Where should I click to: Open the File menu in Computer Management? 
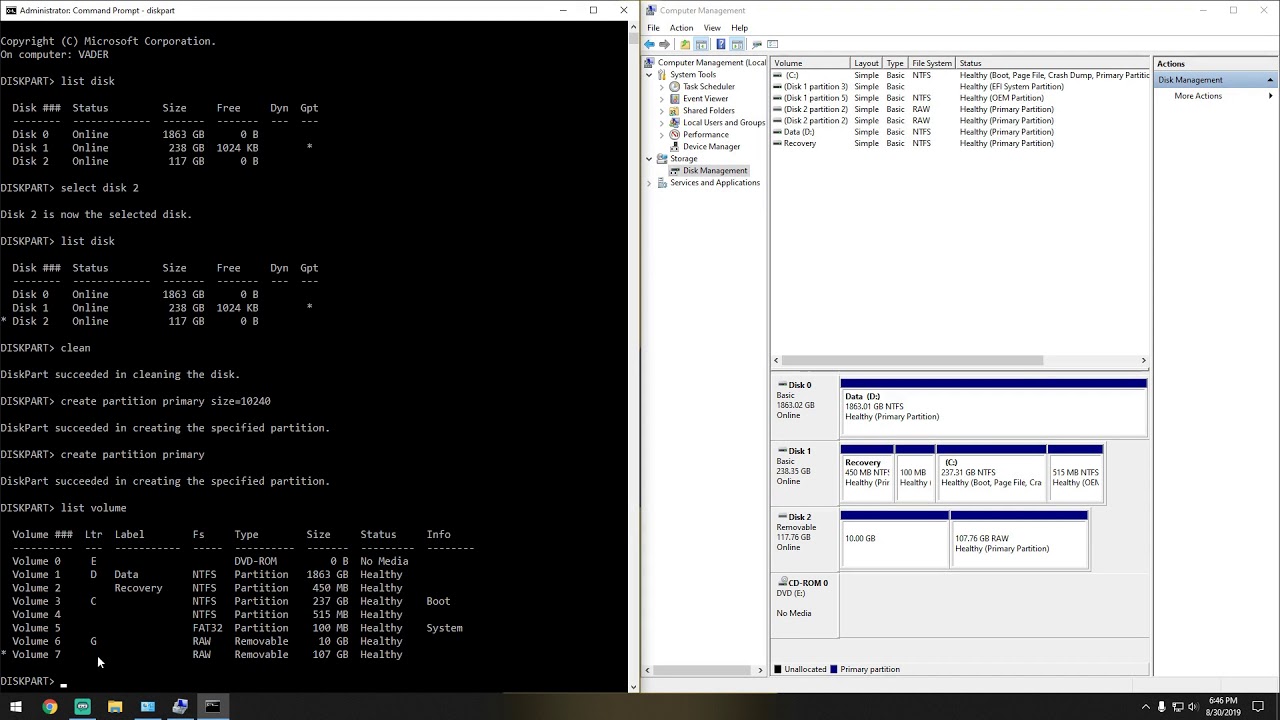[653, 28]
